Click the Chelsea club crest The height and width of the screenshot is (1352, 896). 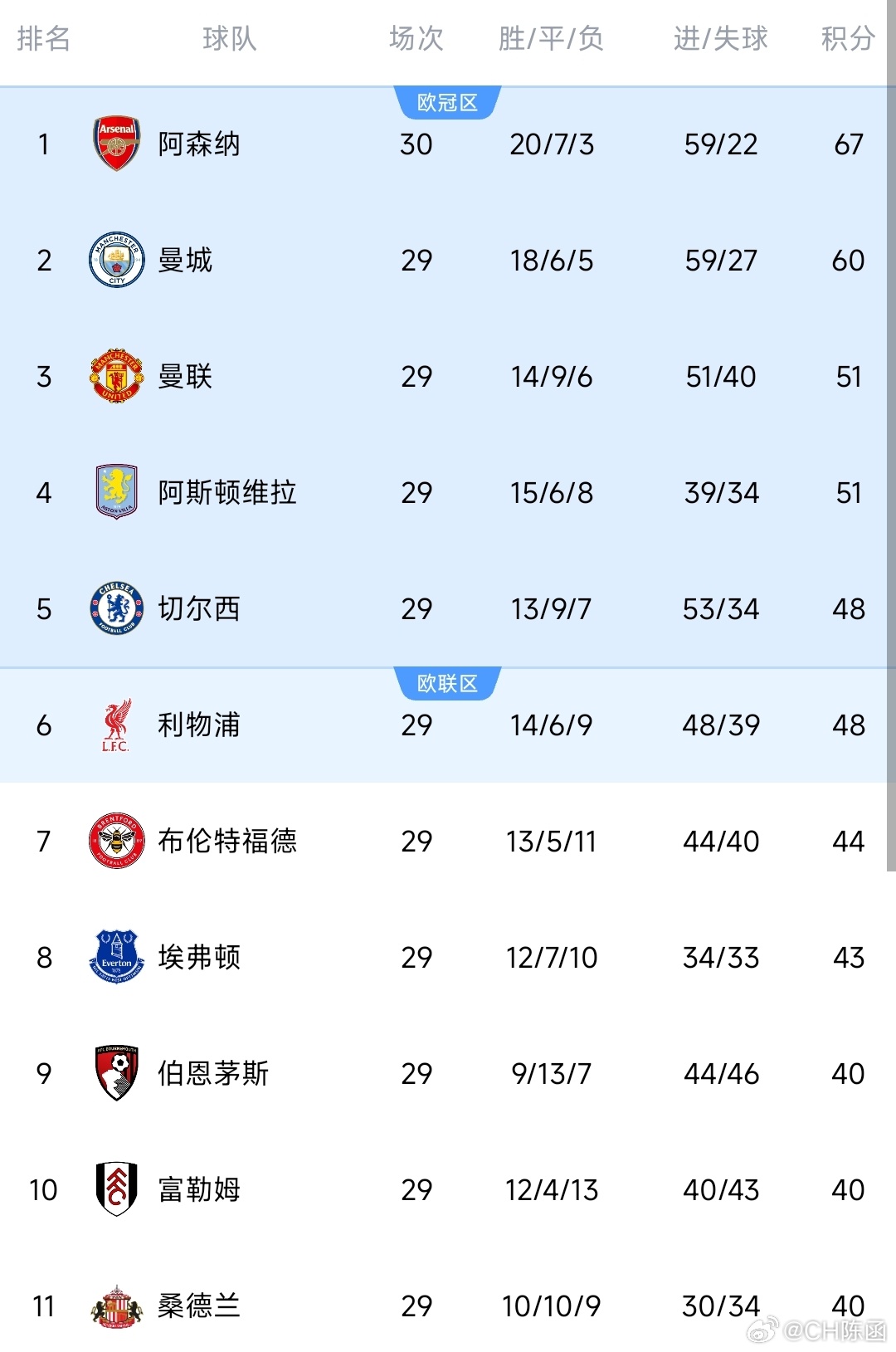click(116, 608)
